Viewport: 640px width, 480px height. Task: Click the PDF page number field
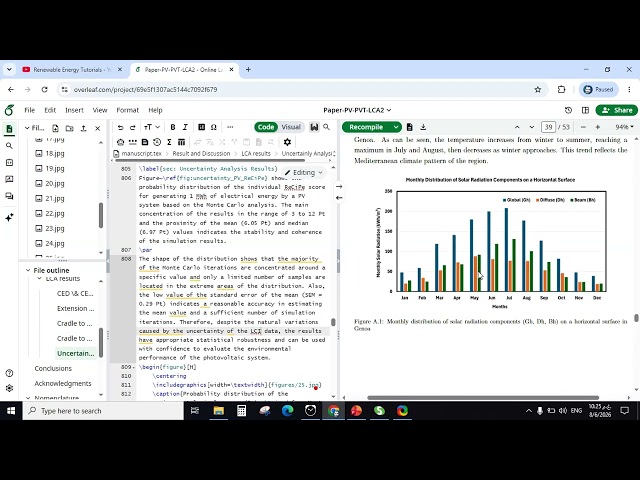(x=548, y=127)
